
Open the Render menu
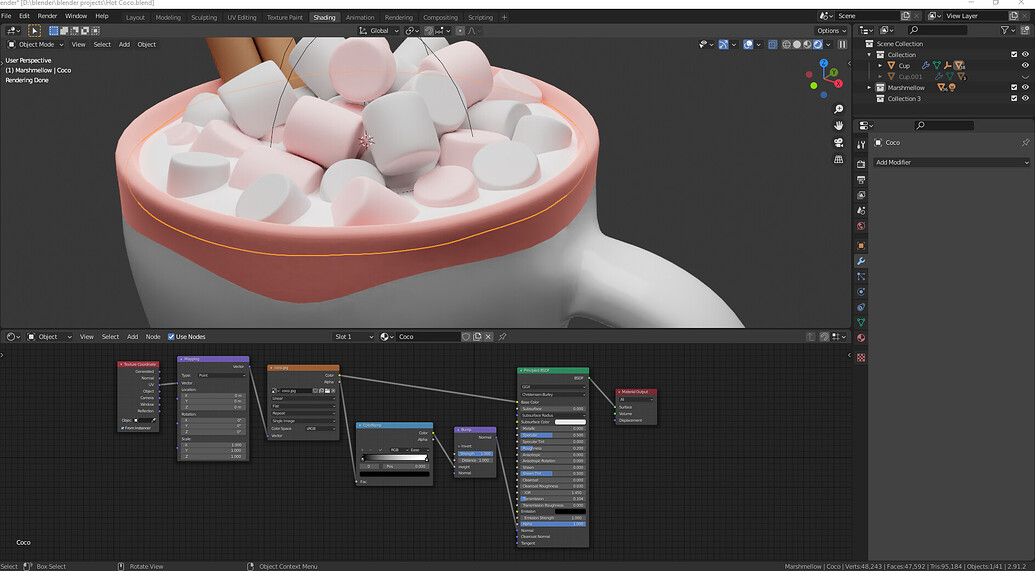tap(47, 16)
